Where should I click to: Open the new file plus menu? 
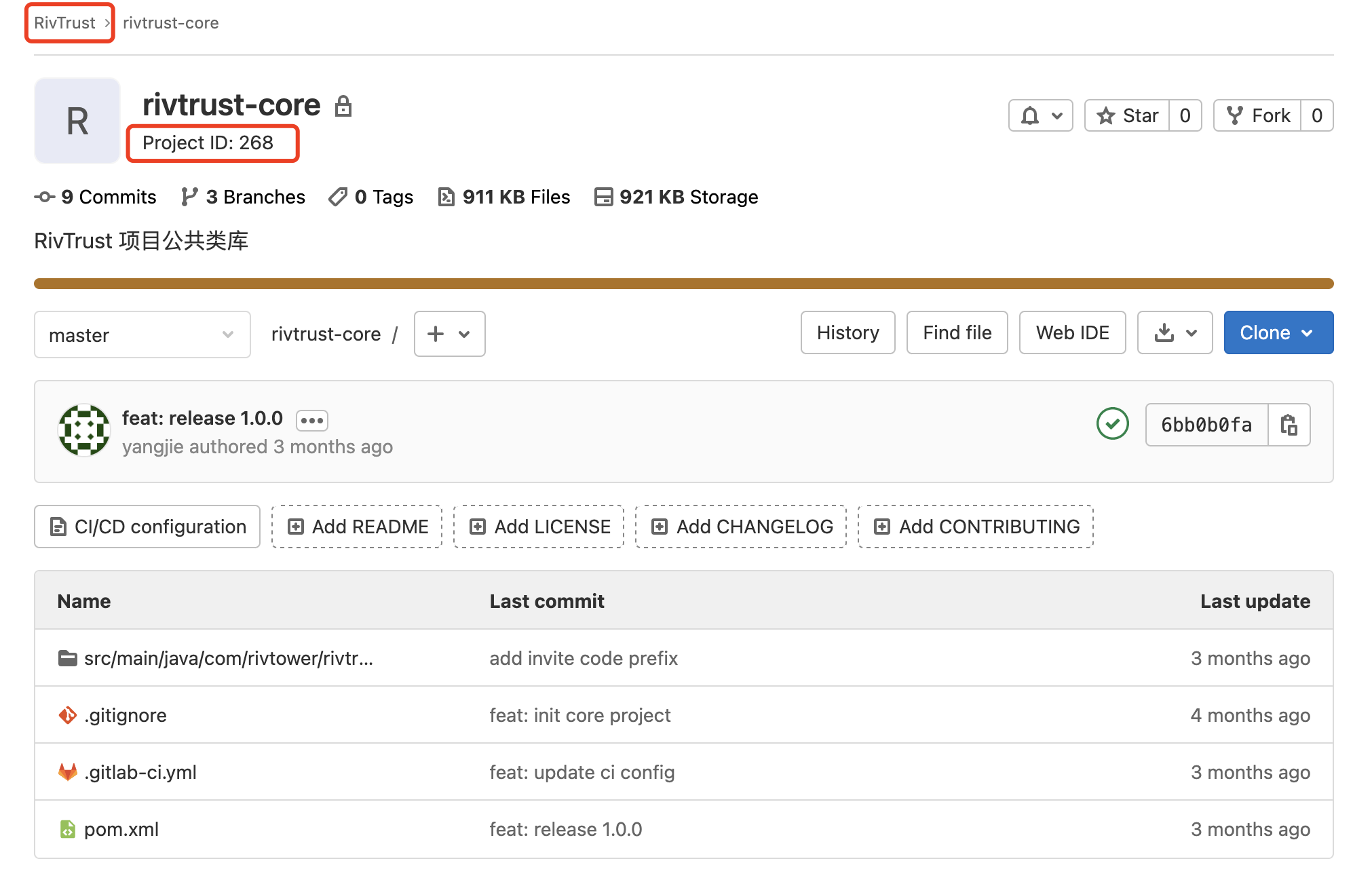[449, 334]
